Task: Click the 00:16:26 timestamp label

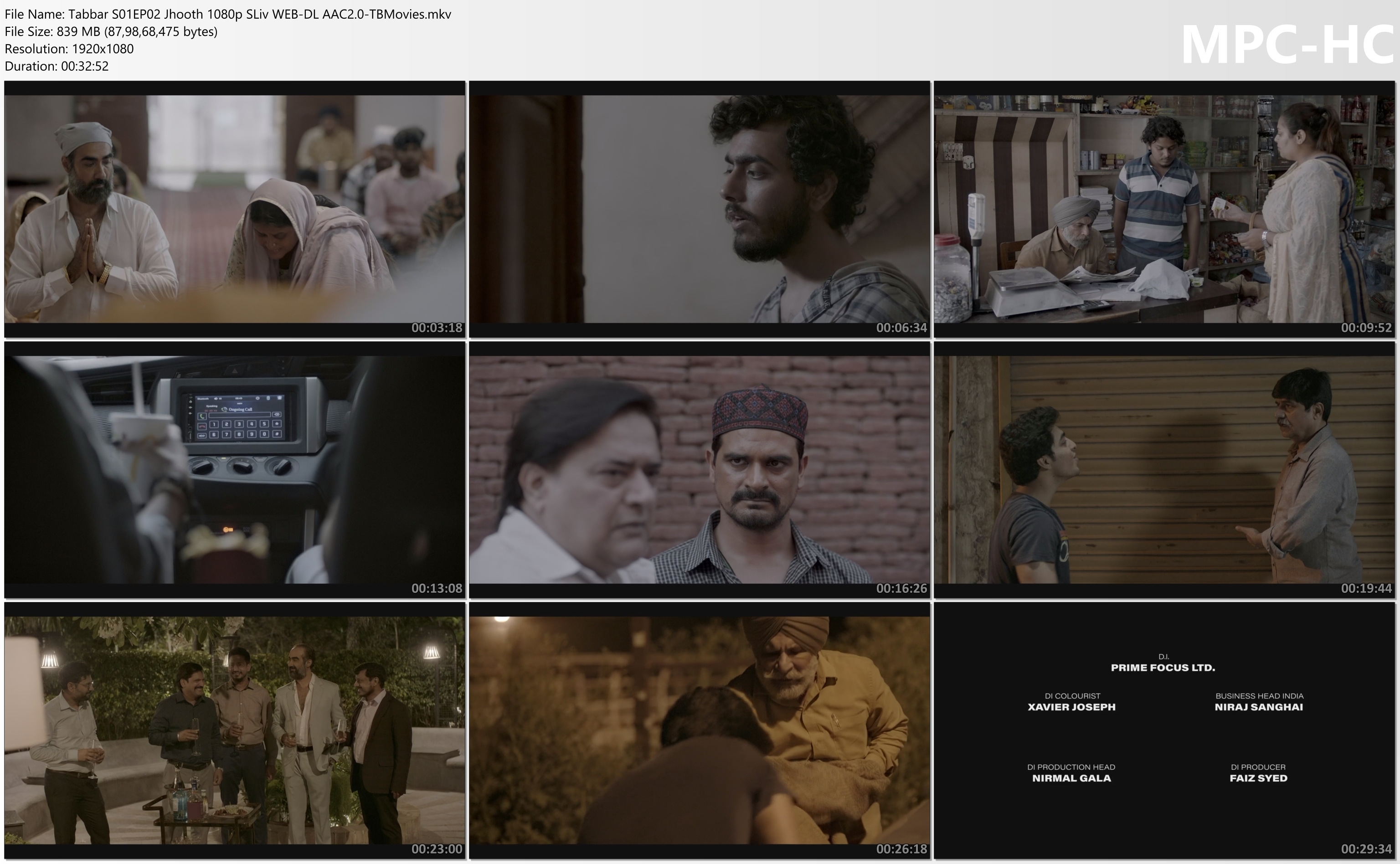Action: click(x=902, y=589)
